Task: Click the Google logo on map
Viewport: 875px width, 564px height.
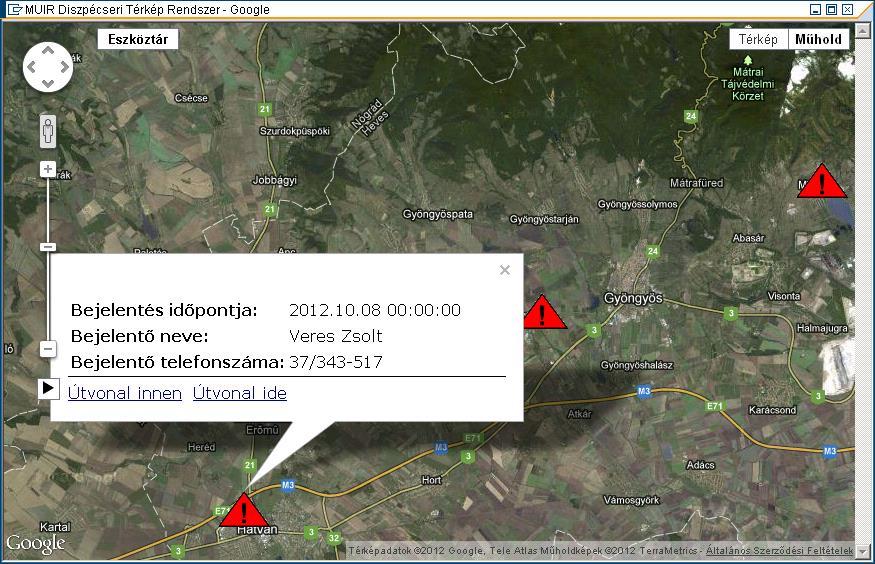Action: pyautogui.click(x=36, y=543)
